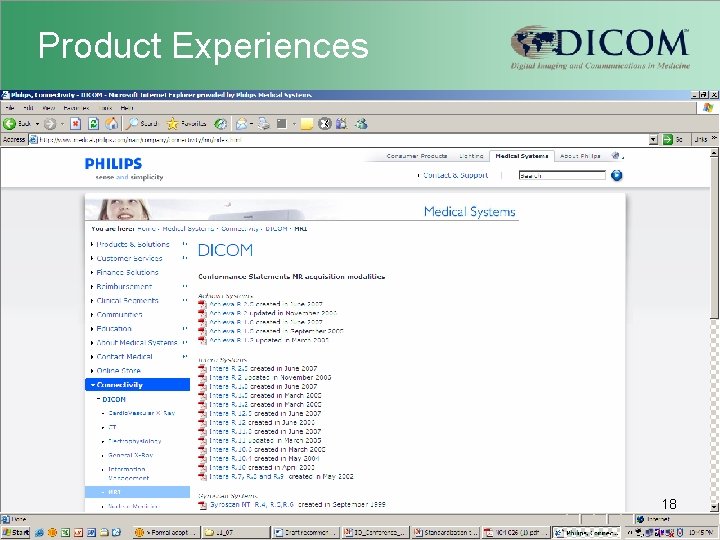Click Contact & Support link

click(455, 175)
